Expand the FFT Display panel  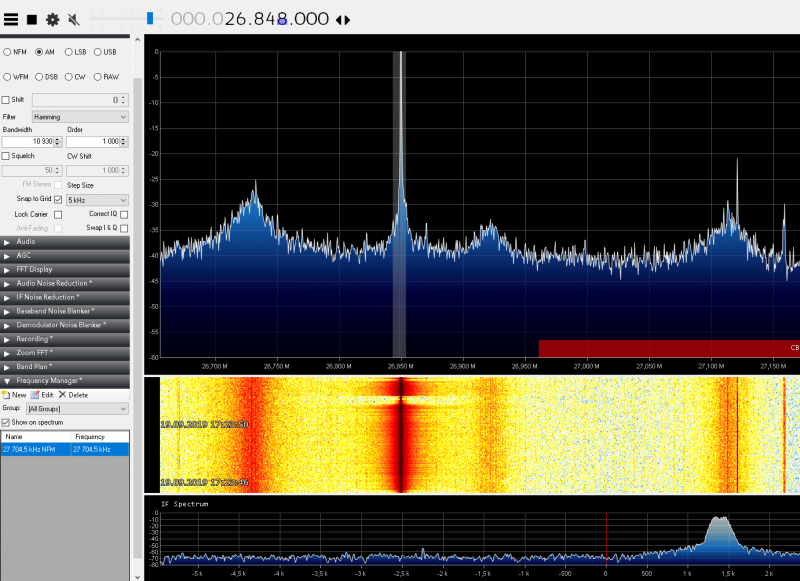click(65, 269)
